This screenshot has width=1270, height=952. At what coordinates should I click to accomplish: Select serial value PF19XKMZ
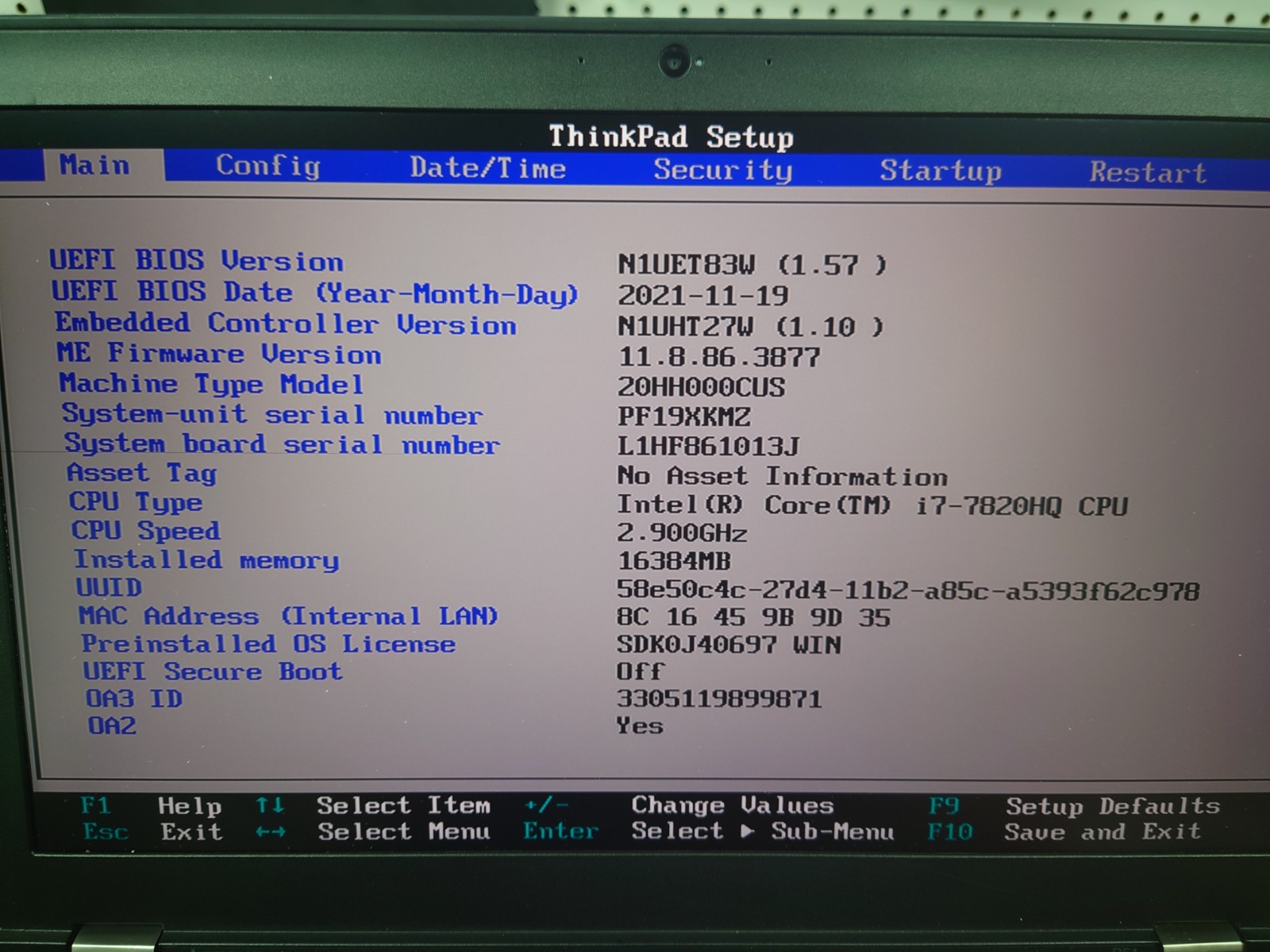684,416
